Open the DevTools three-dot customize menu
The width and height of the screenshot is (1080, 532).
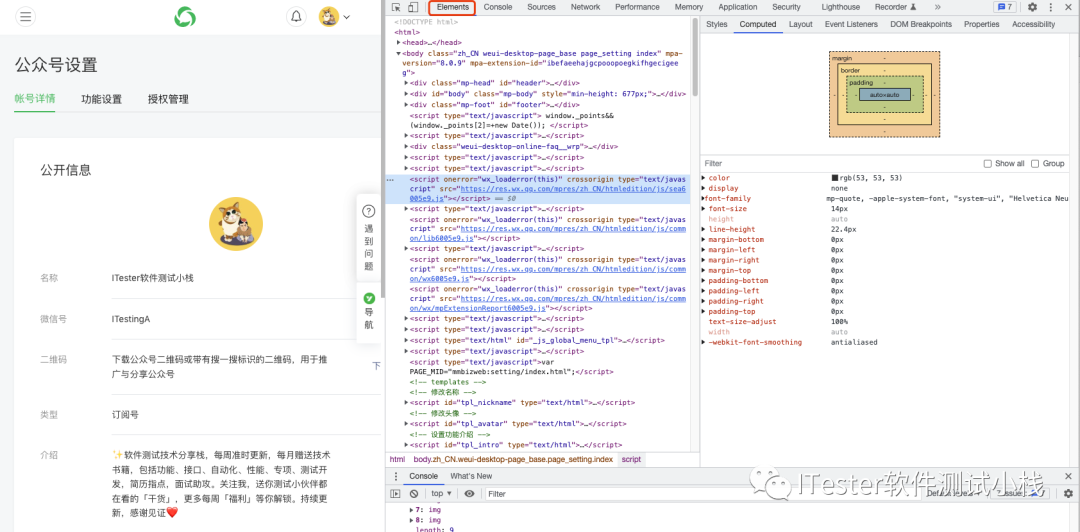1051,7
